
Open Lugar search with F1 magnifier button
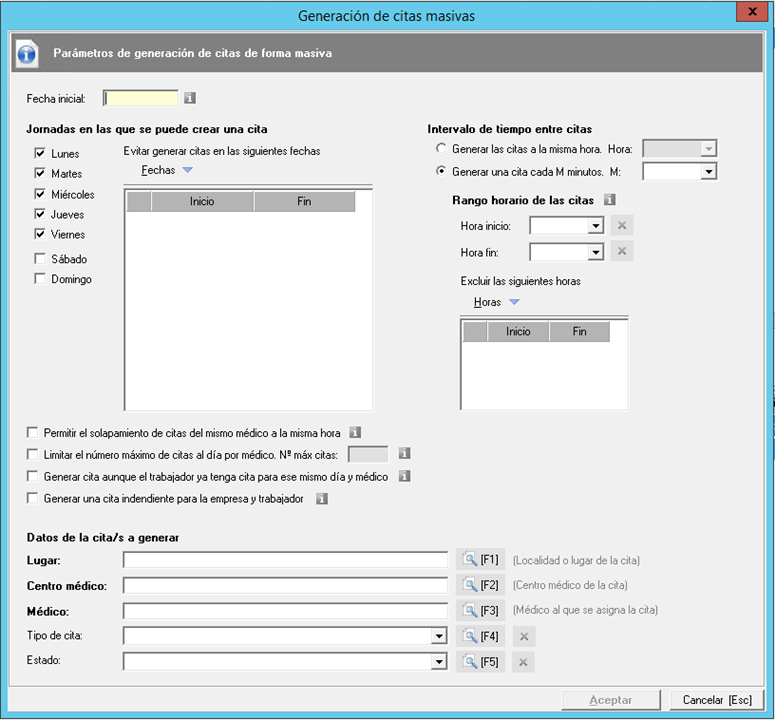point(480,560)
